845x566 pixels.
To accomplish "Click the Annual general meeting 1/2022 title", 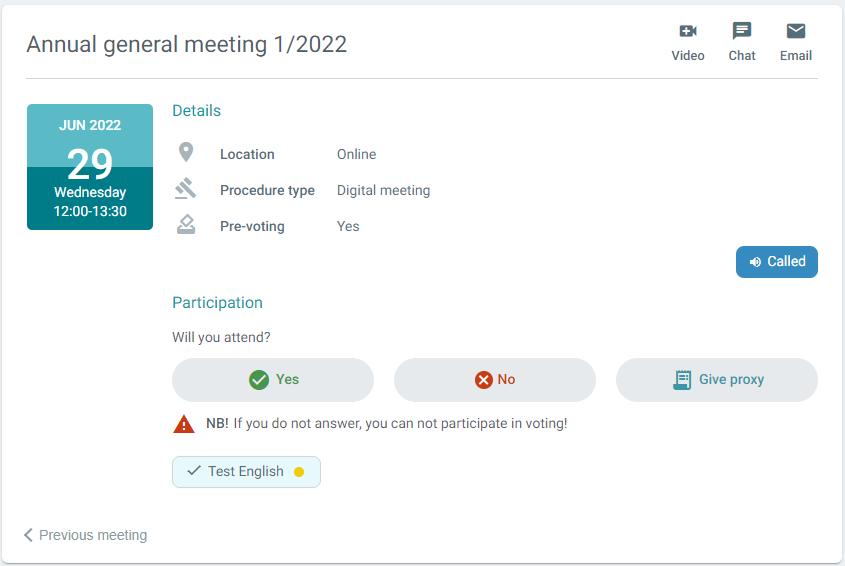I will pos(186,44).
